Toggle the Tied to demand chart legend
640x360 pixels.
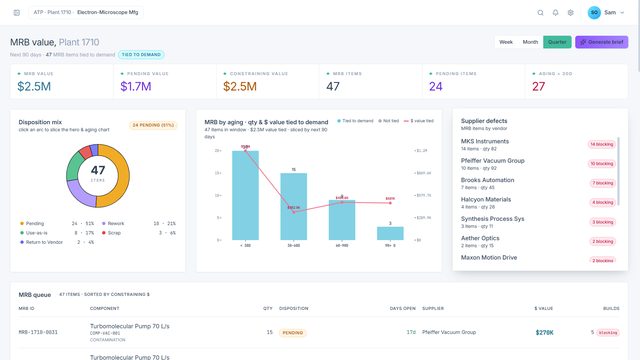click(355, 121)
